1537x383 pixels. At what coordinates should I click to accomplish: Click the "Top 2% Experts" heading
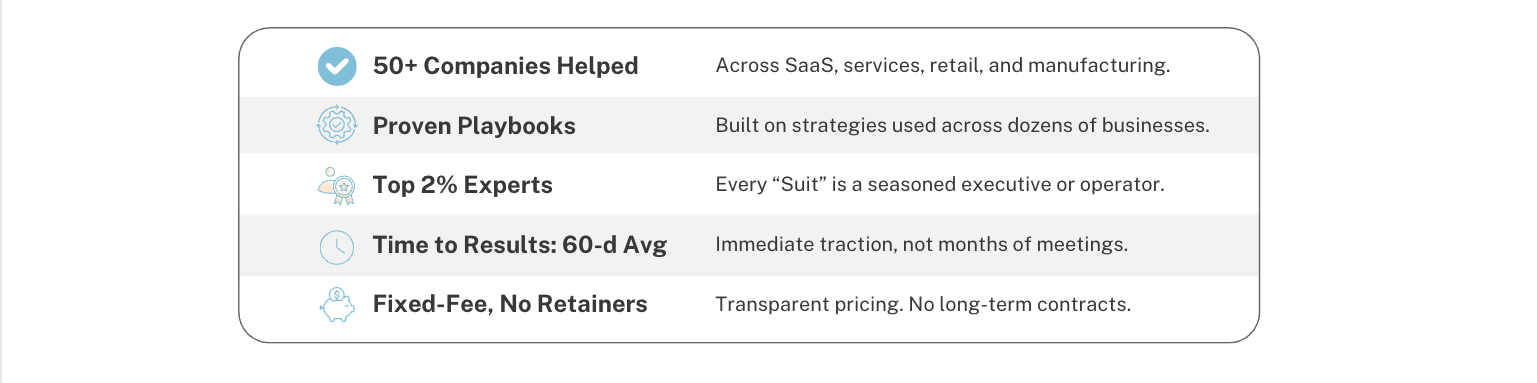(x=463, y=186)
